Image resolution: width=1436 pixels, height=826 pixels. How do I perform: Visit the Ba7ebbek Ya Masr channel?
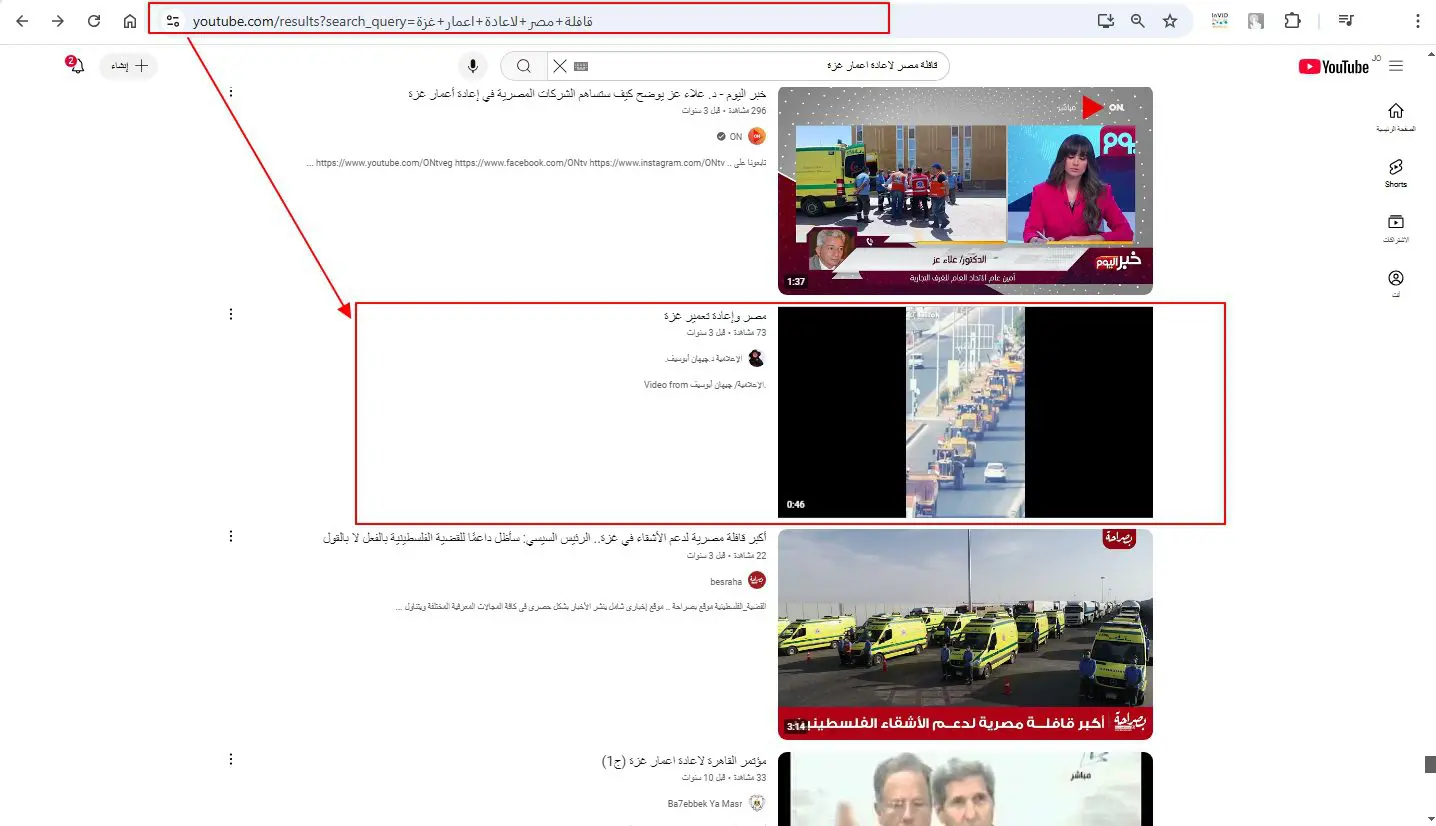705,804
